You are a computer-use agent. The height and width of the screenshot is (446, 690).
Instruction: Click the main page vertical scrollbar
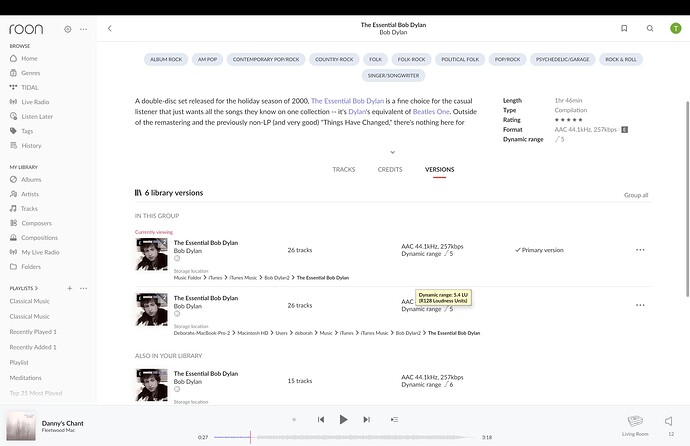click(687, 199)
